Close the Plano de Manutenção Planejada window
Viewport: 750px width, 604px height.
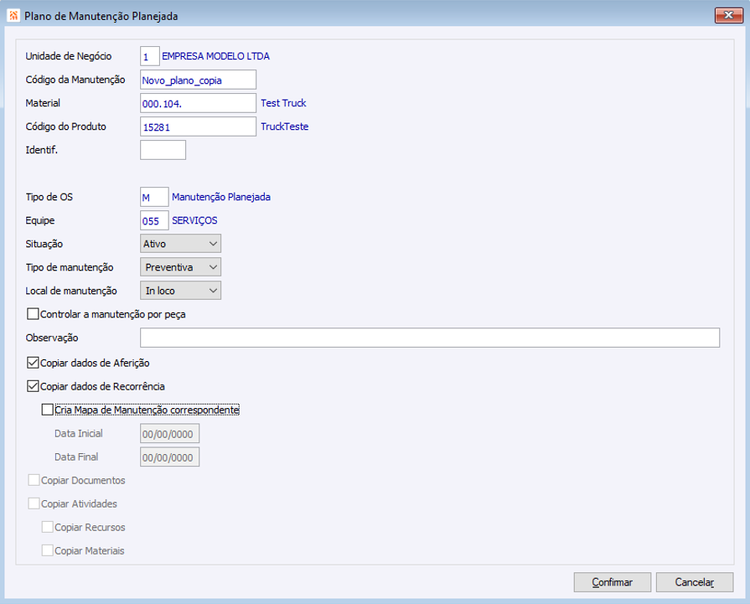point(728,15)
